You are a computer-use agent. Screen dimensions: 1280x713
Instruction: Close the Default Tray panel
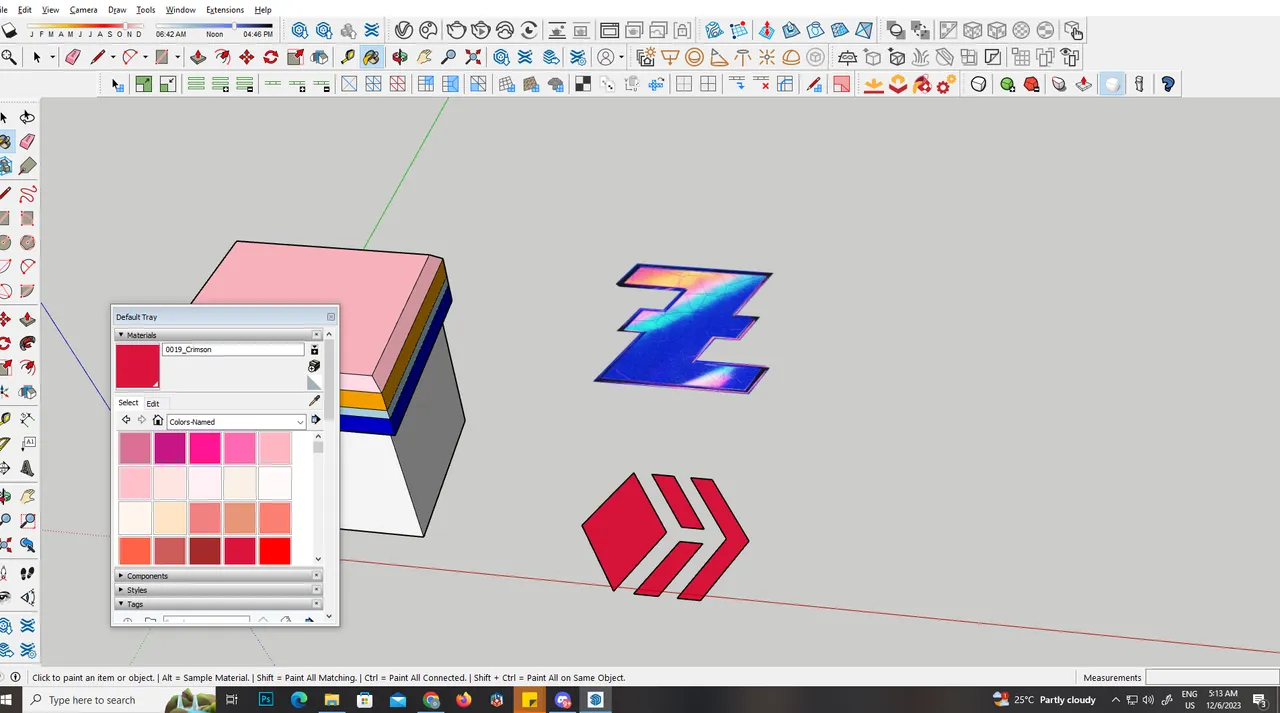coord(331,317)
